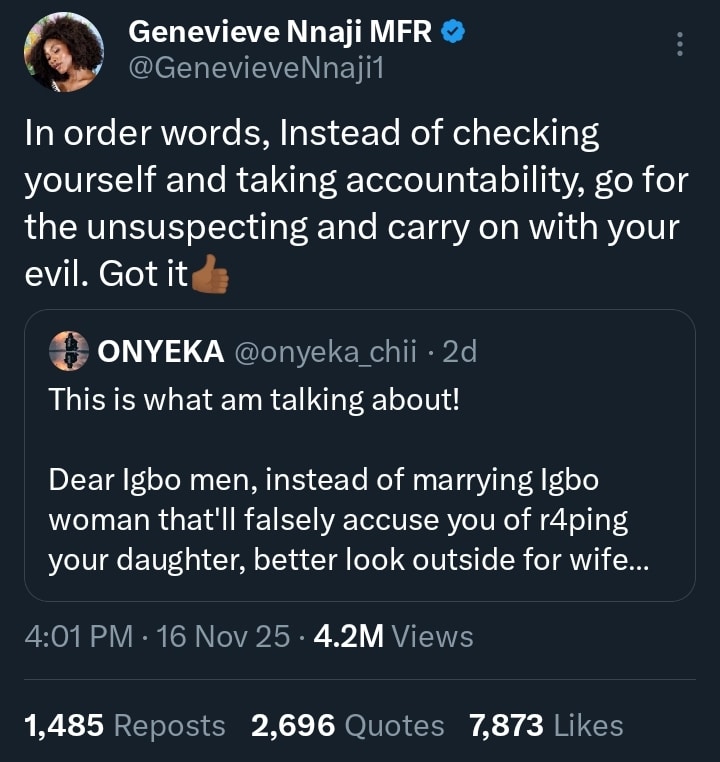Click the blue verified badge
The height and width of the screenshot is (762, 720).
[453, 32]
